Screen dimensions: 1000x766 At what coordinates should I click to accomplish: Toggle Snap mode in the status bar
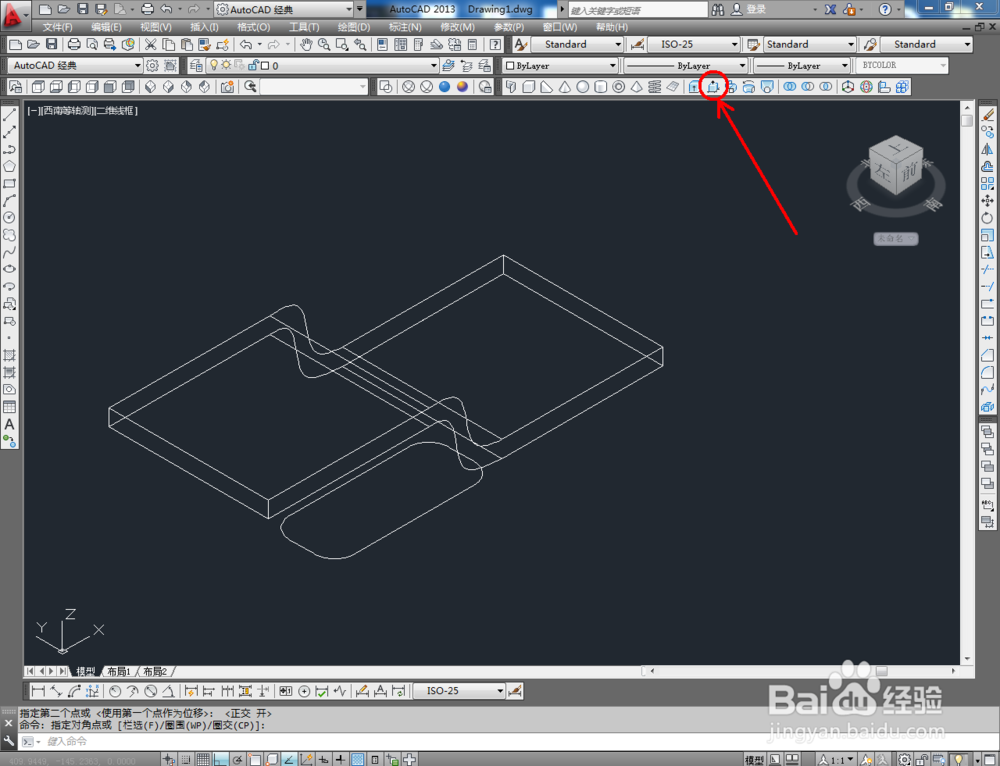(186, 760)
